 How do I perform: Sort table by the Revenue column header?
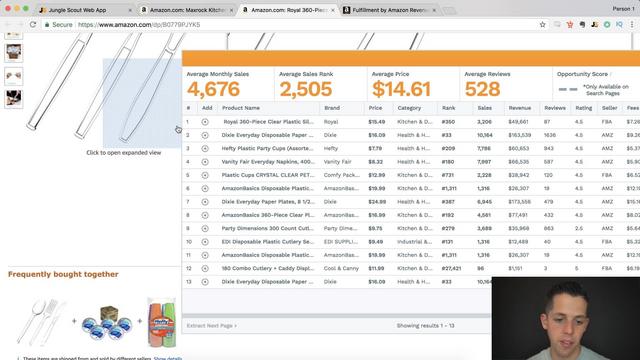point(520,108)
